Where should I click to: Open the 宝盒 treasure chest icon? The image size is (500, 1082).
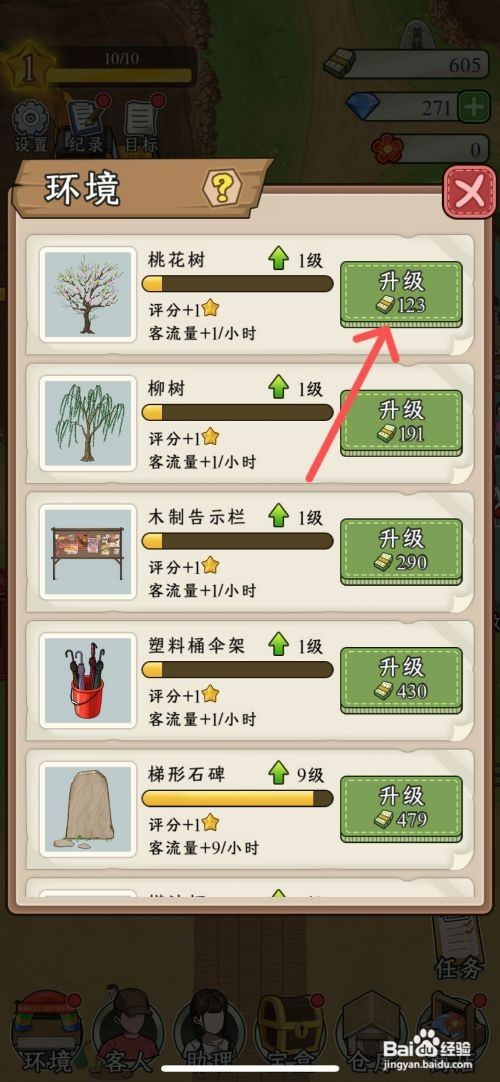(x=291, y=1028)
